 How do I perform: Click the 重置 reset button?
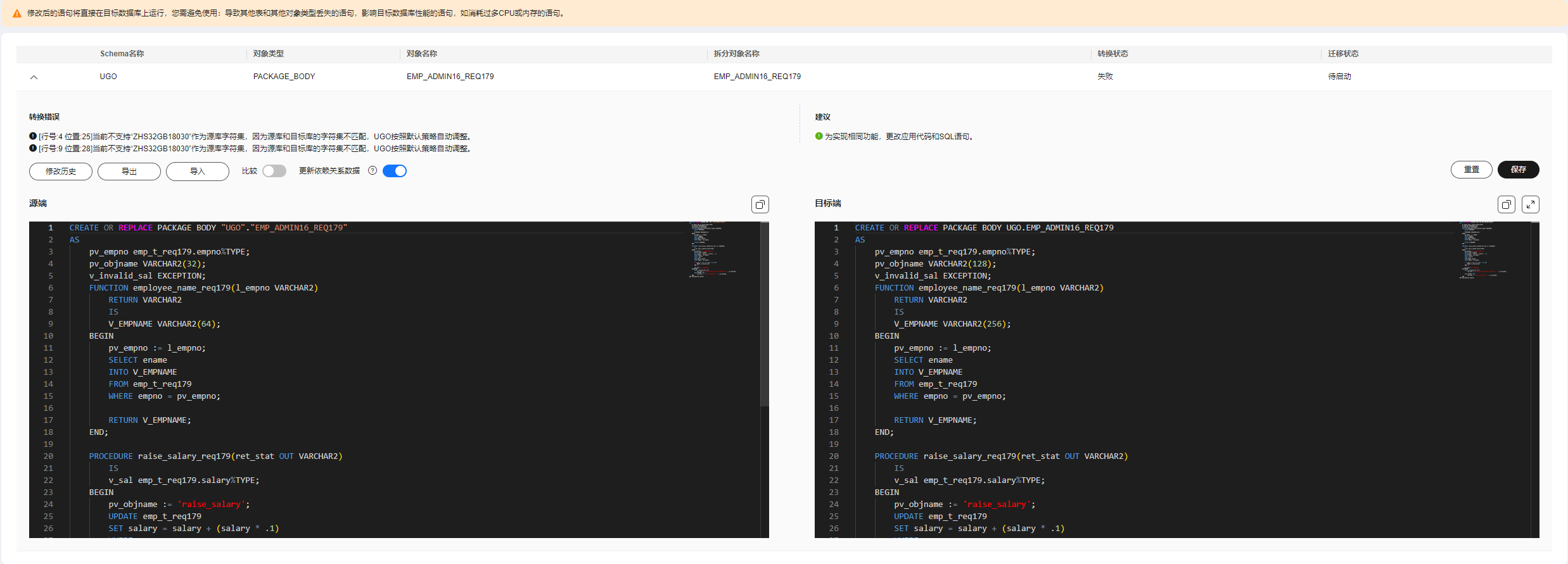[1471, 170]
